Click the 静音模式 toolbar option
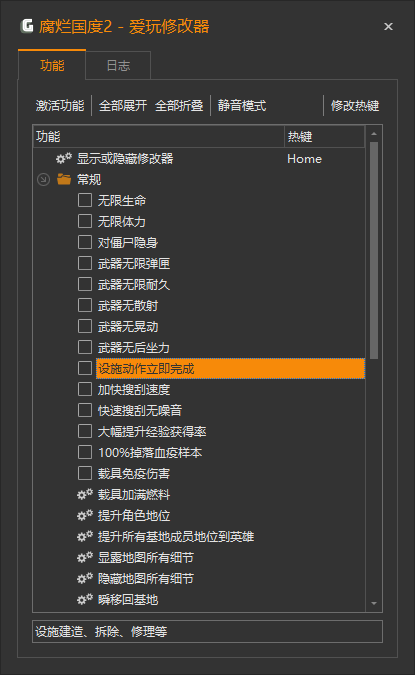This screenshot has height=675, width=415. coord(242,105)
